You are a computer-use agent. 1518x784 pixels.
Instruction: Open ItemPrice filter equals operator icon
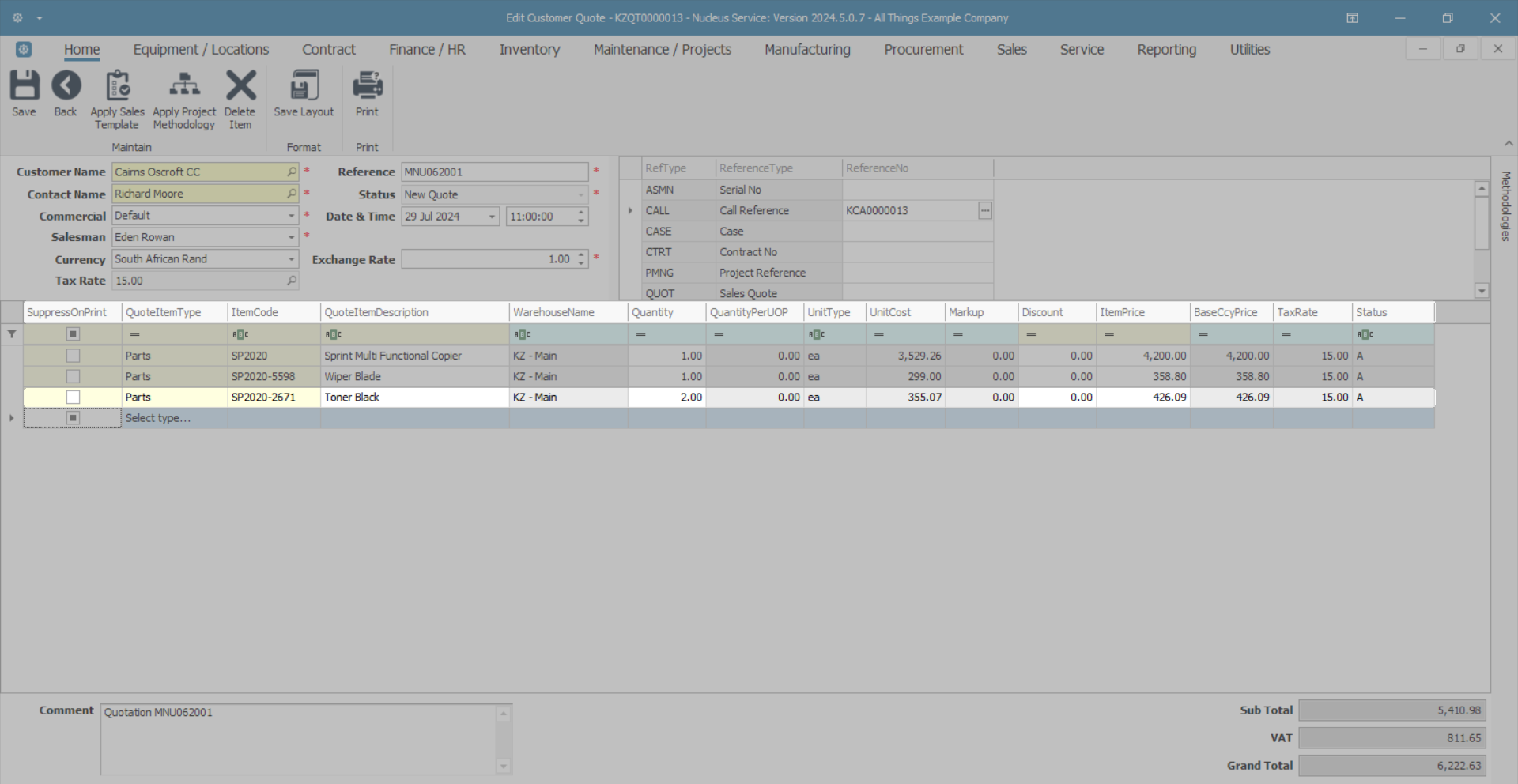tap(1109, 334)
